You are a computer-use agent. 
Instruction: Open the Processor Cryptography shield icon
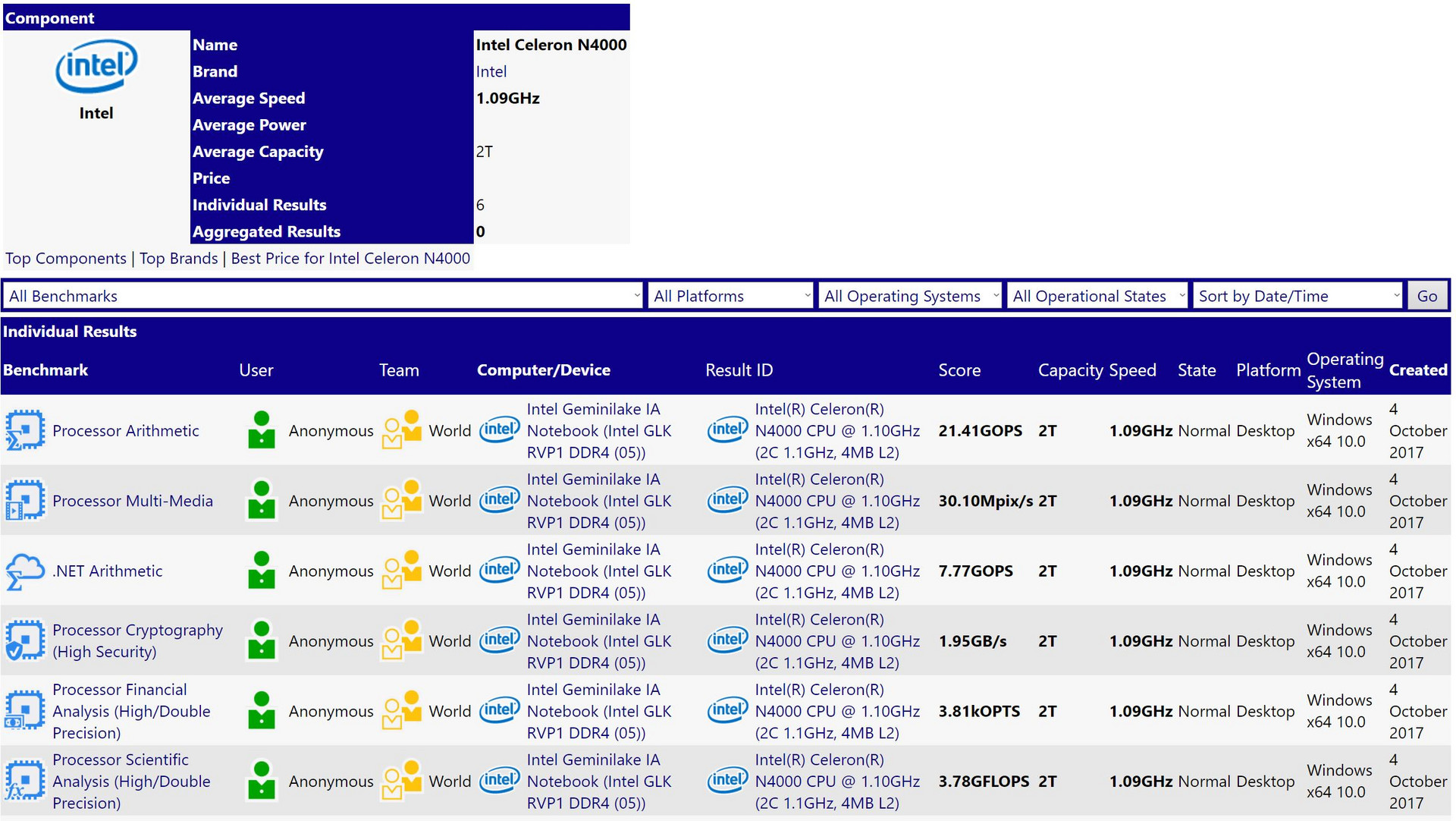[x=25, y=641]
